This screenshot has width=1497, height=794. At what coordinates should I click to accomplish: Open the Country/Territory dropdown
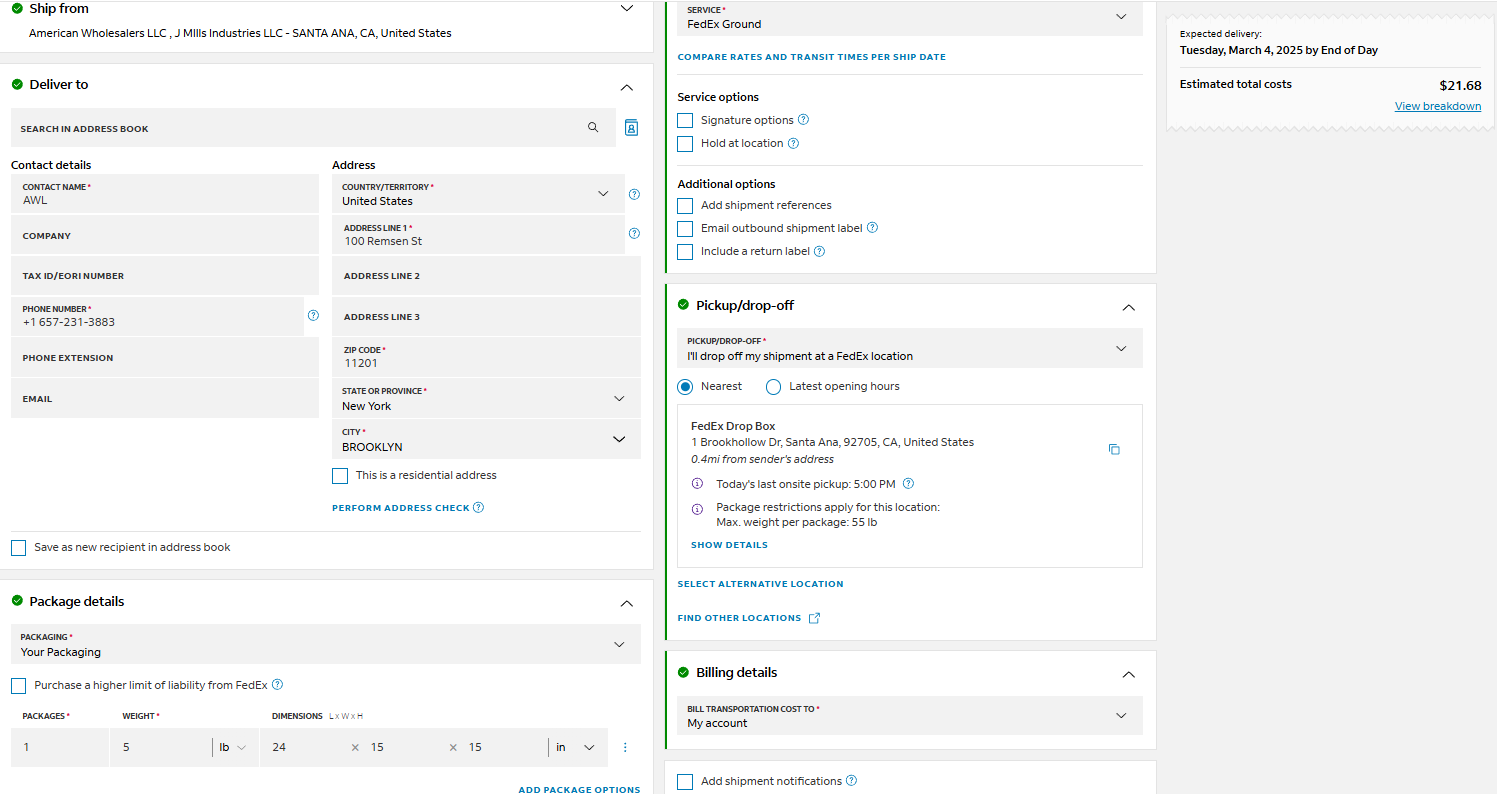(x=478, y=193)
